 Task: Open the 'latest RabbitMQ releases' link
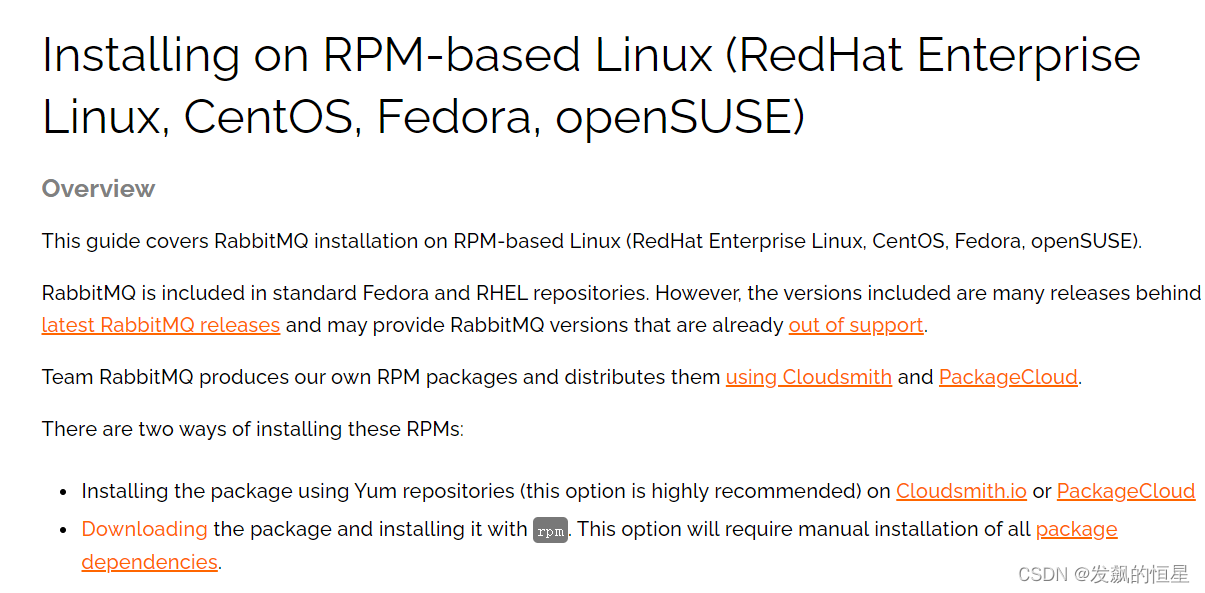tap(161, 325)
